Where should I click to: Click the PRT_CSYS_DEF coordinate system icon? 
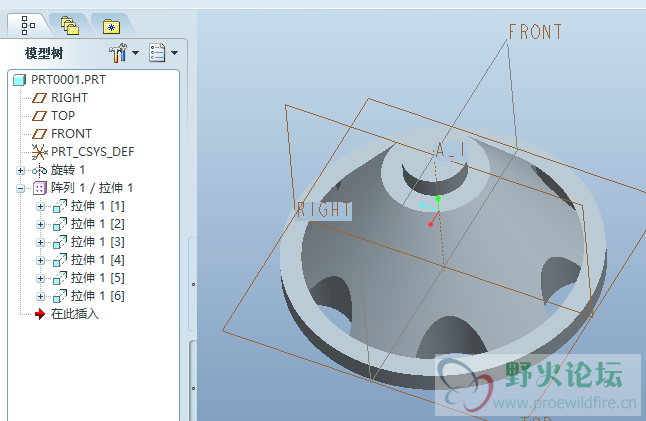point(40,152)
